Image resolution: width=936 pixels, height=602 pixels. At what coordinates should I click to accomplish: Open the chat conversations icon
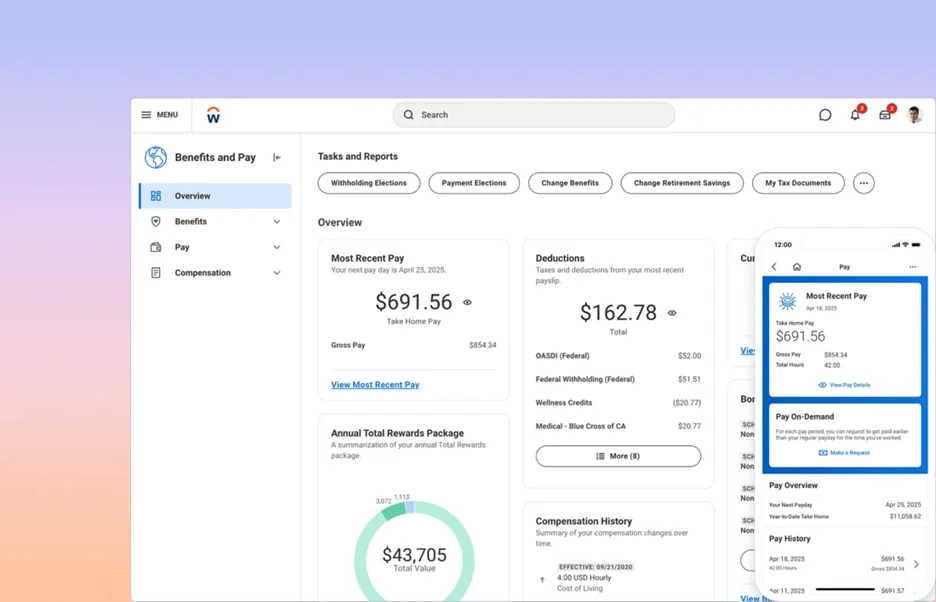click(825, 114)
